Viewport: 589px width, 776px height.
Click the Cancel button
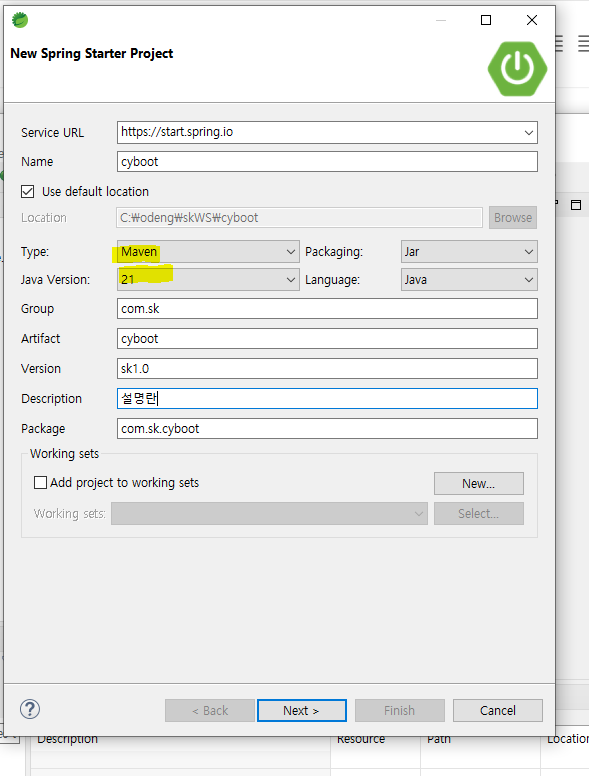(x=497, y=711)
